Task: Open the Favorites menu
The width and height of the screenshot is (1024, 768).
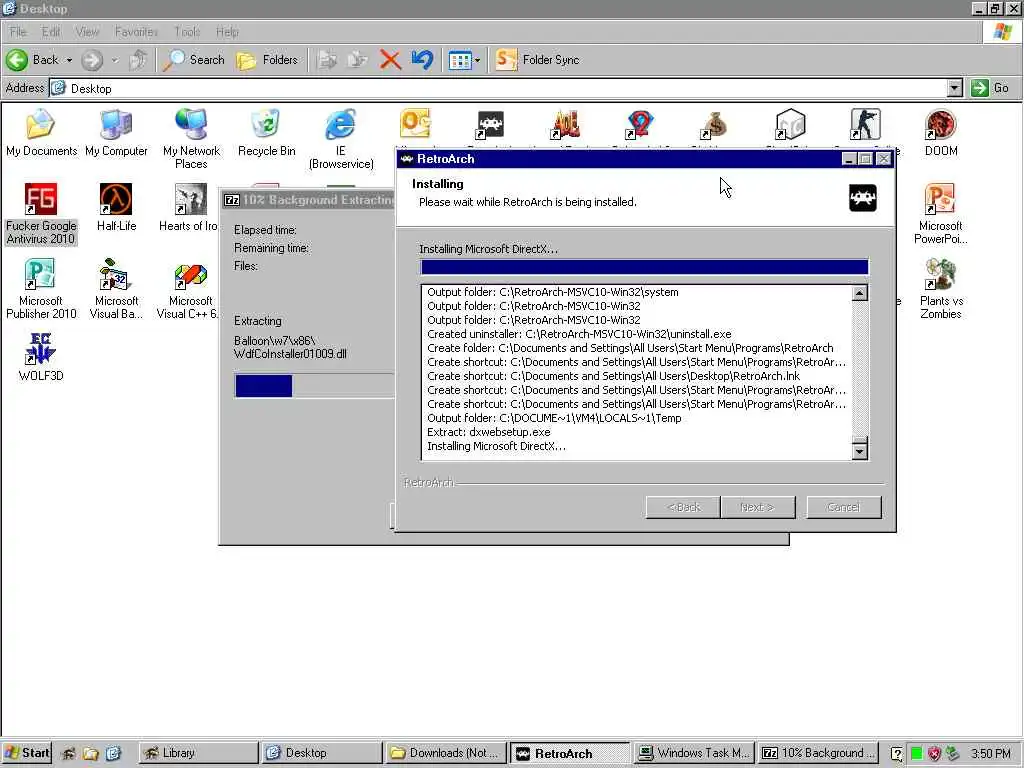Action: point(136,31)
